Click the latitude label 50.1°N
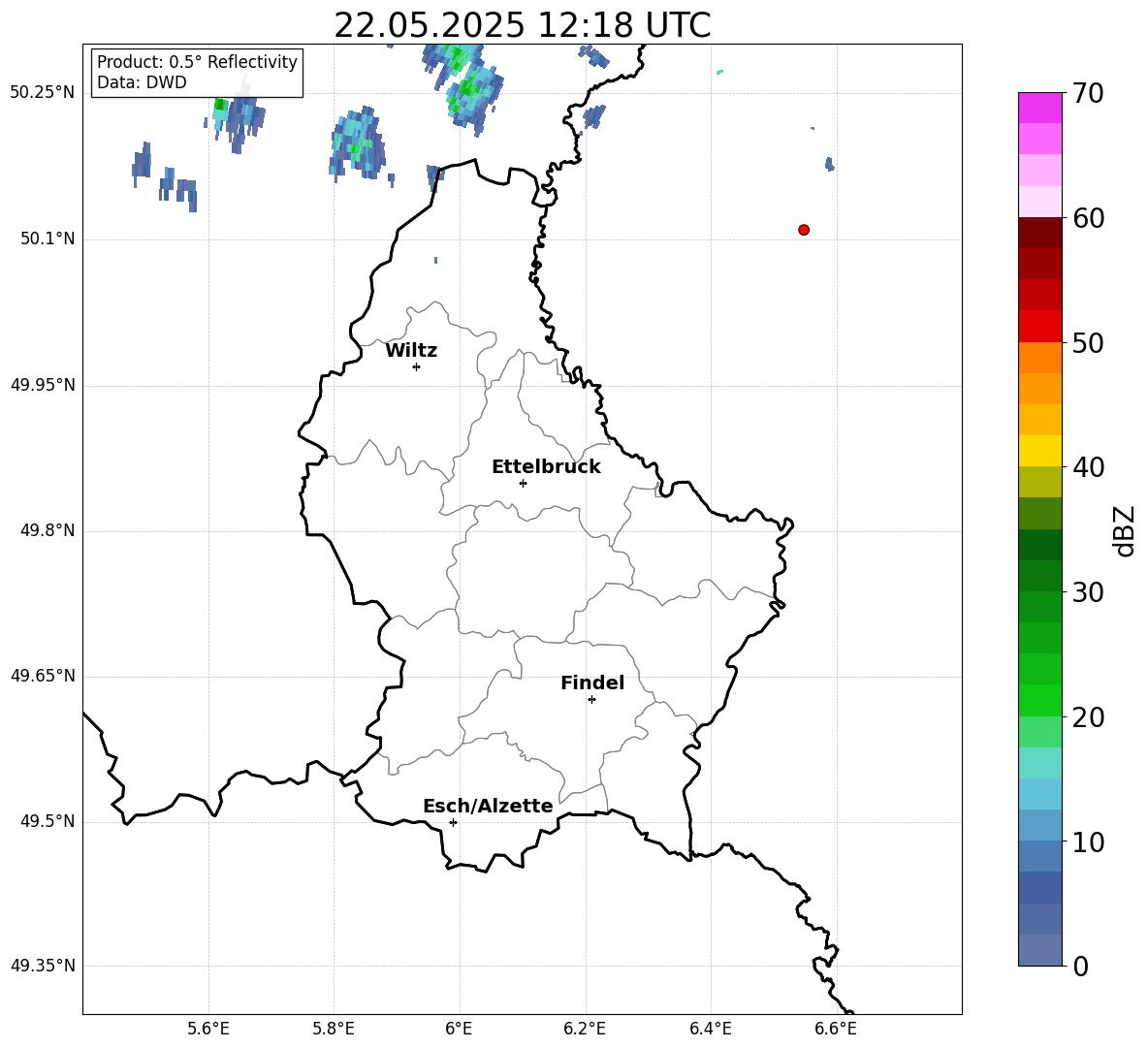The width and height of the screenshot is (1148, 1048). (48, 238)
